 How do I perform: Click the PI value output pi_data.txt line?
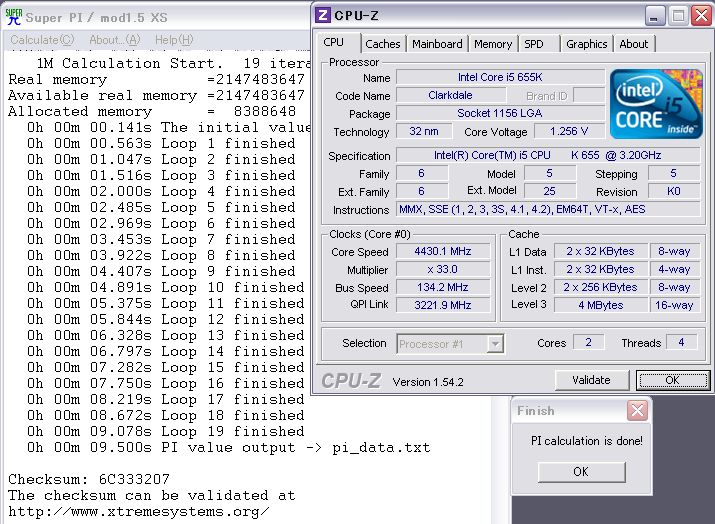(228, 447)
